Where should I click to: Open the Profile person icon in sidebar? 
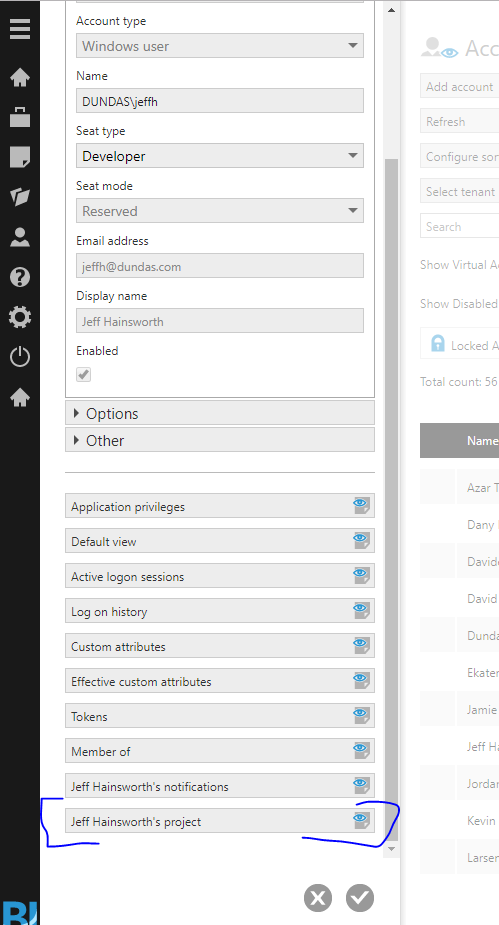tap(20, 237)
